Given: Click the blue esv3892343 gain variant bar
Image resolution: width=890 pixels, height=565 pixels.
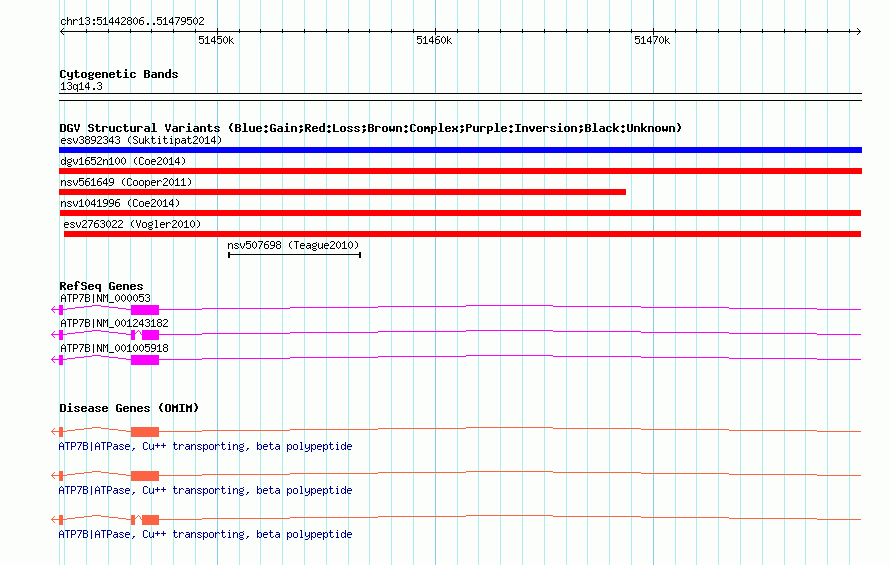Looking at the screenshot, I should coord(460,150).
